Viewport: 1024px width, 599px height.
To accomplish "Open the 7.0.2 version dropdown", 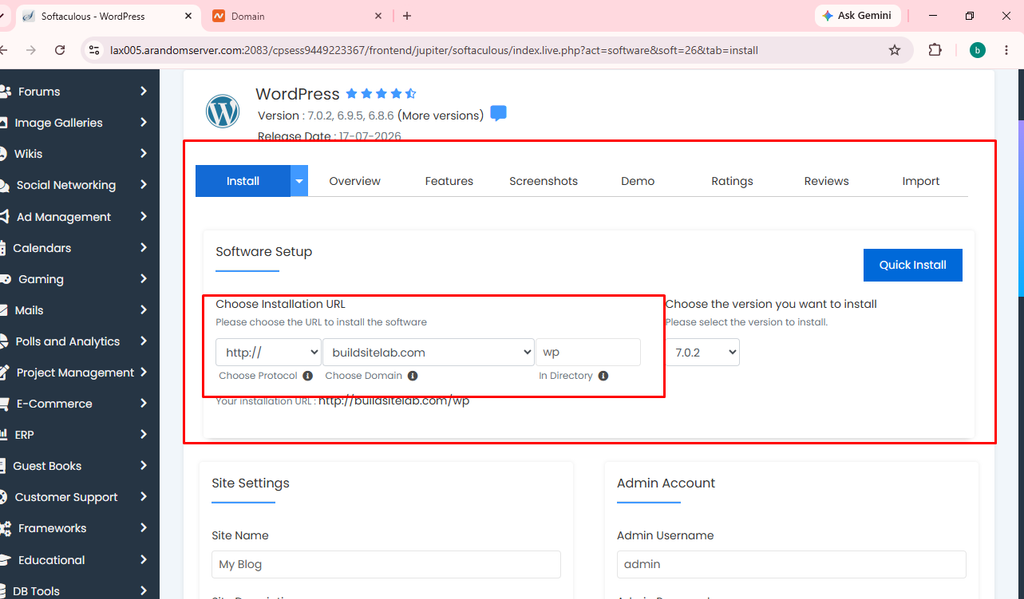I will pyautogui.click(x=703, y=352).
